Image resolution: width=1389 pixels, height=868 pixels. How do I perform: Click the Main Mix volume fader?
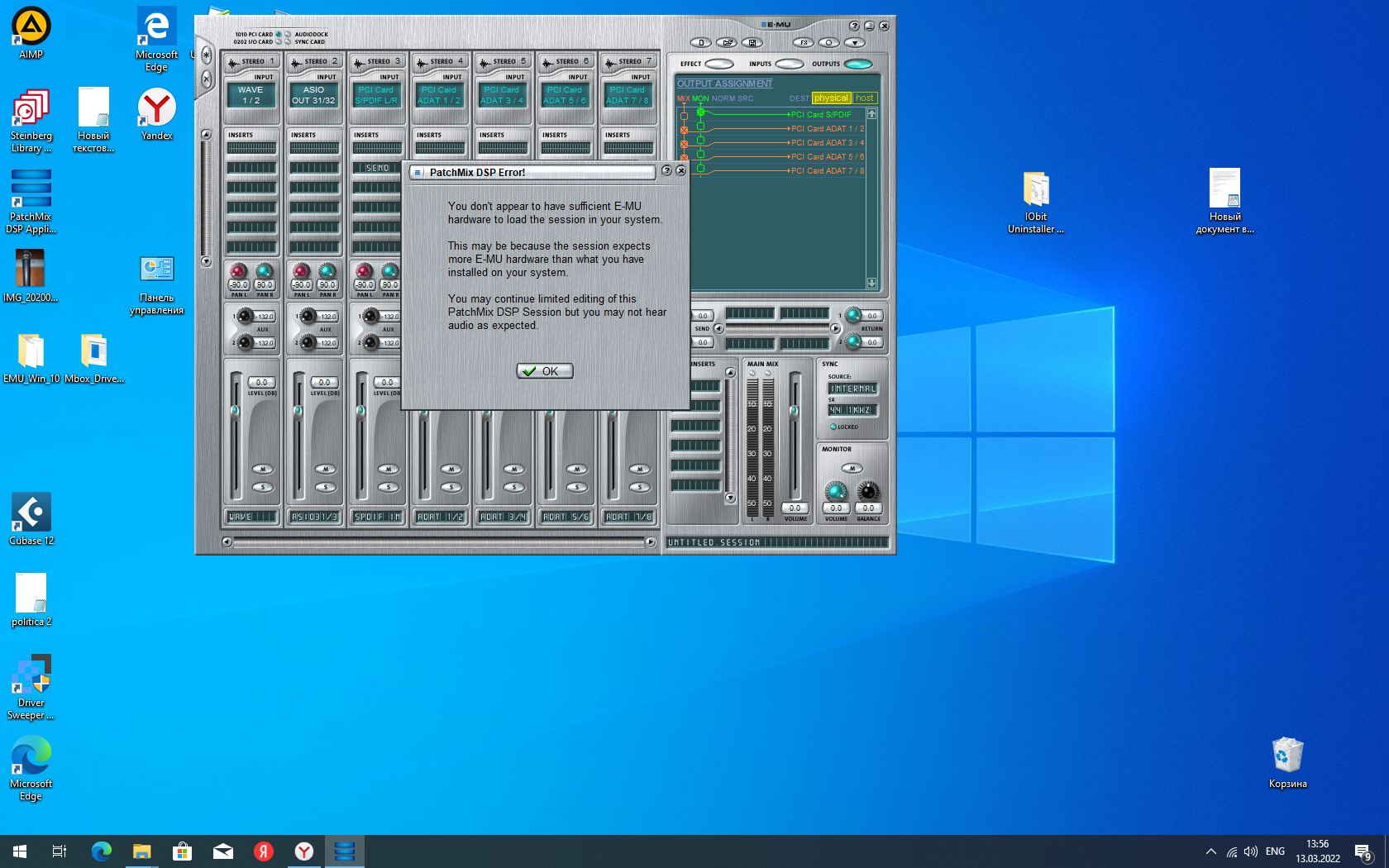[794, 411]
